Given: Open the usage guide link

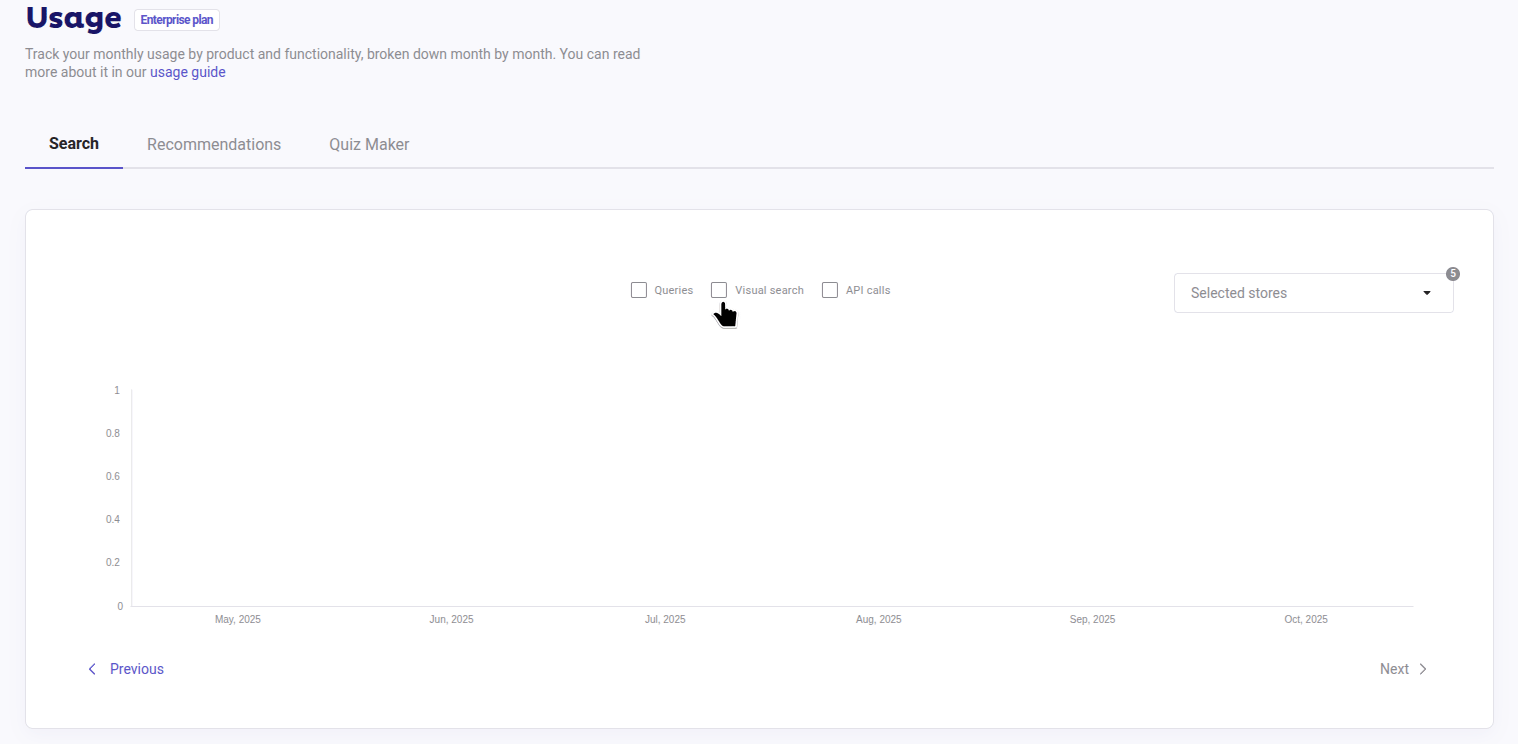Looking at the screenshot, I should pos(187,71).
